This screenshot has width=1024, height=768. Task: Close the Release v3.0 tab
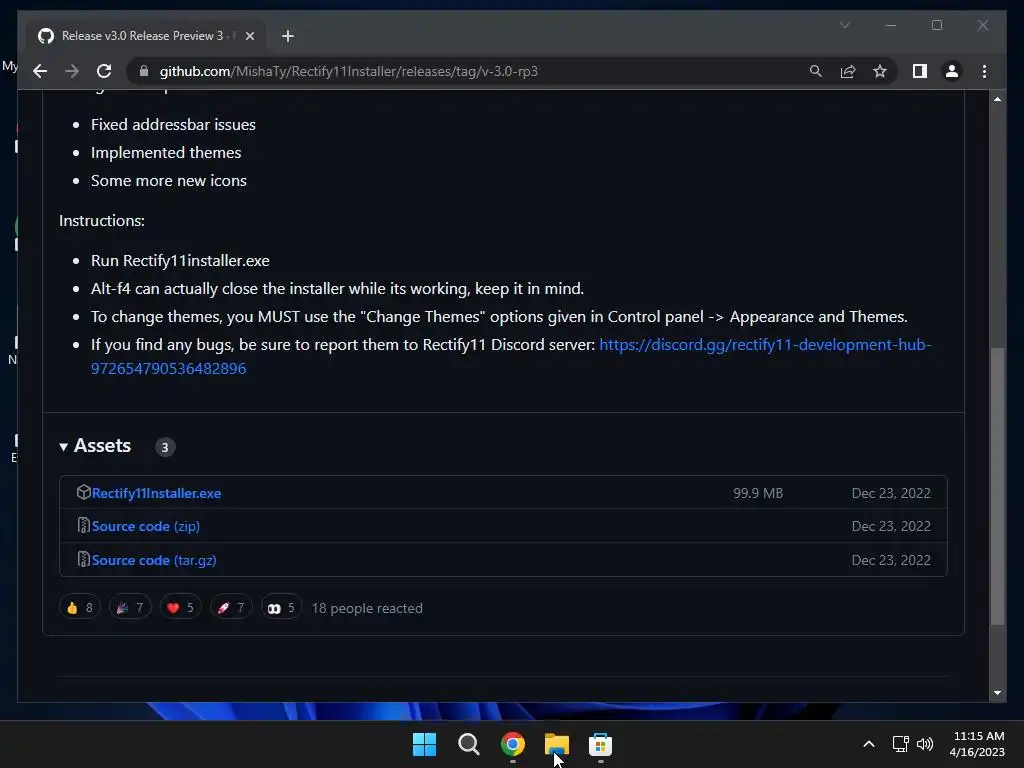[x=249, y=36]
